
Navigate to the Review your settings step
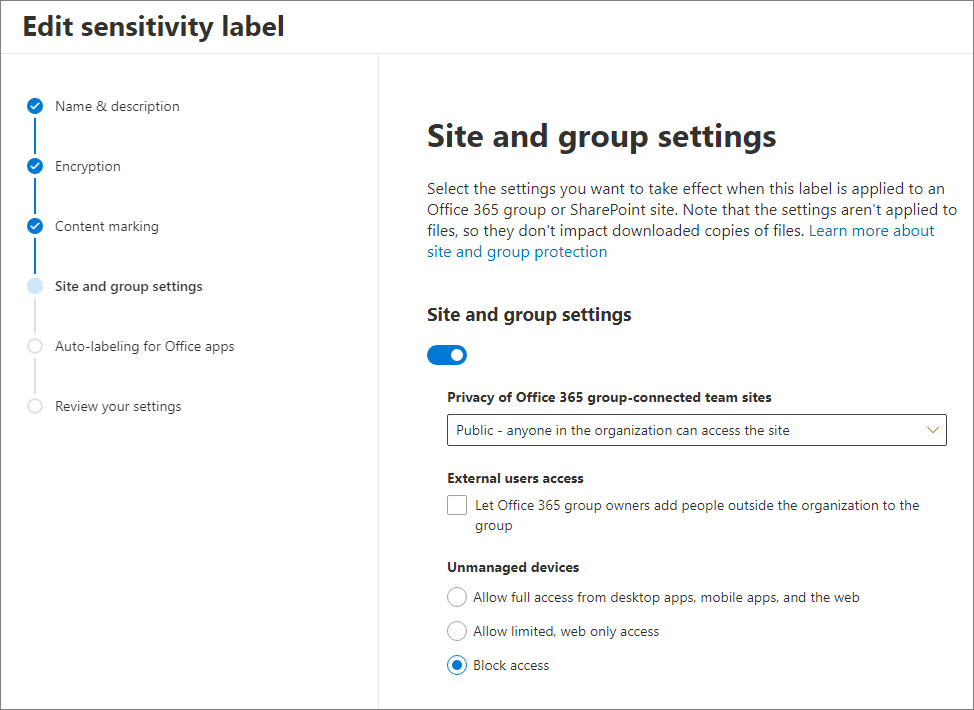[x=119, y=406]
